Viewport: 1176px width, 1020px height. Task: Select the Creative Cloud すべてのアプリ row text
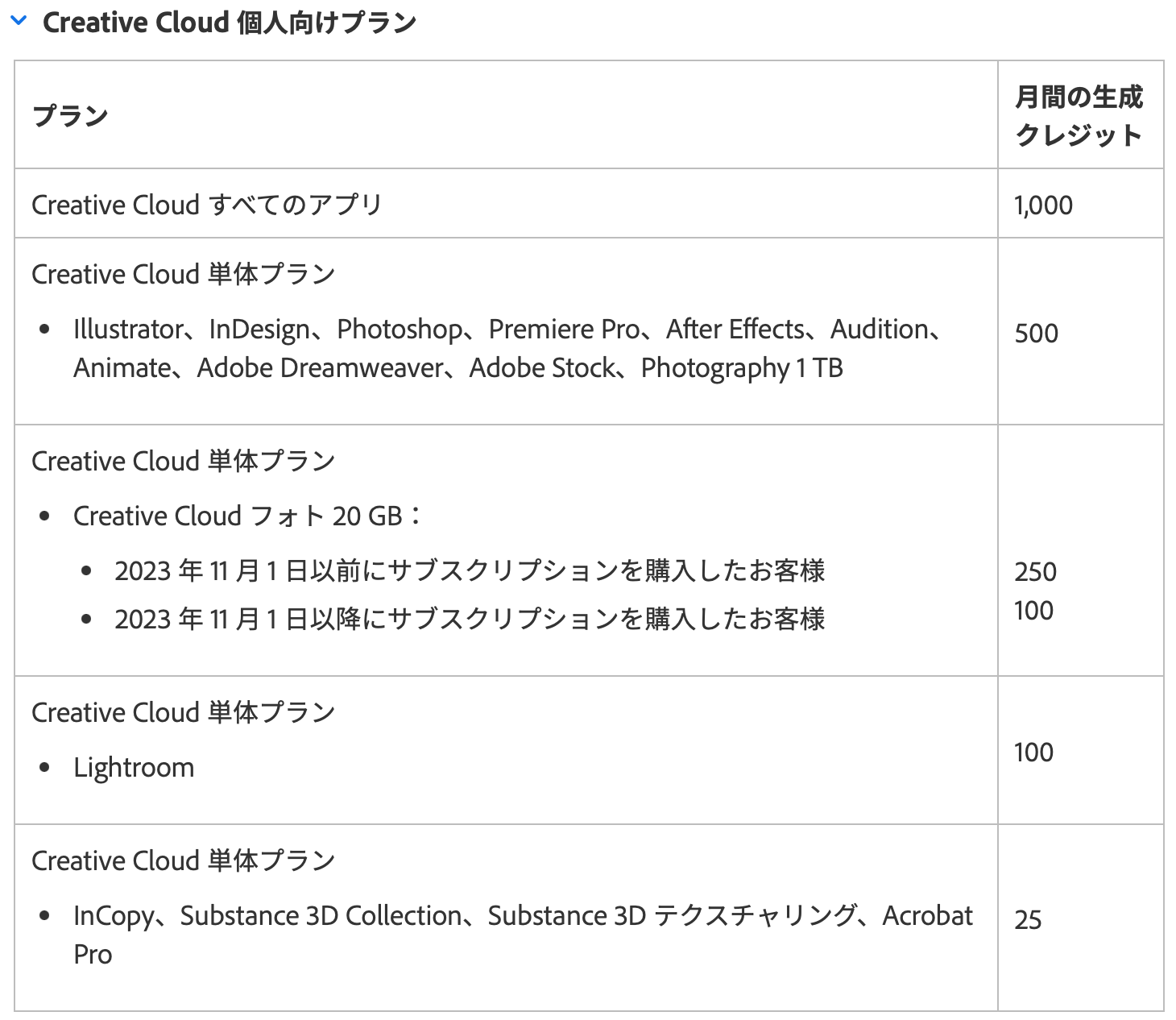(206, 205)
